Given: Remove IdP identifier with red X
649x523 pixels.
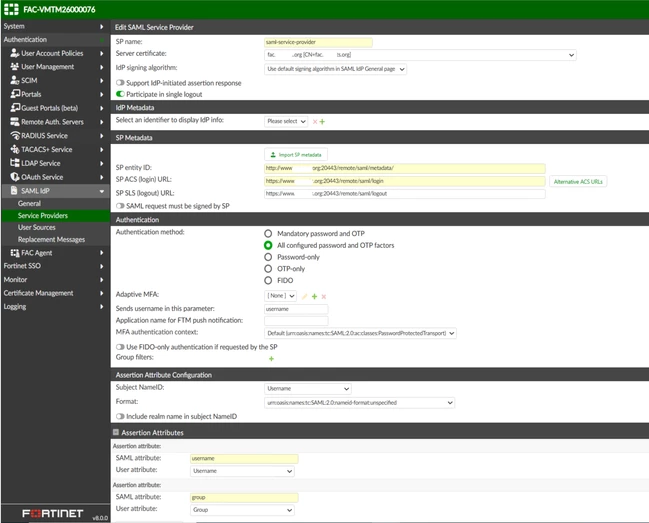Looking at the screenshot, I should (315, 122).
